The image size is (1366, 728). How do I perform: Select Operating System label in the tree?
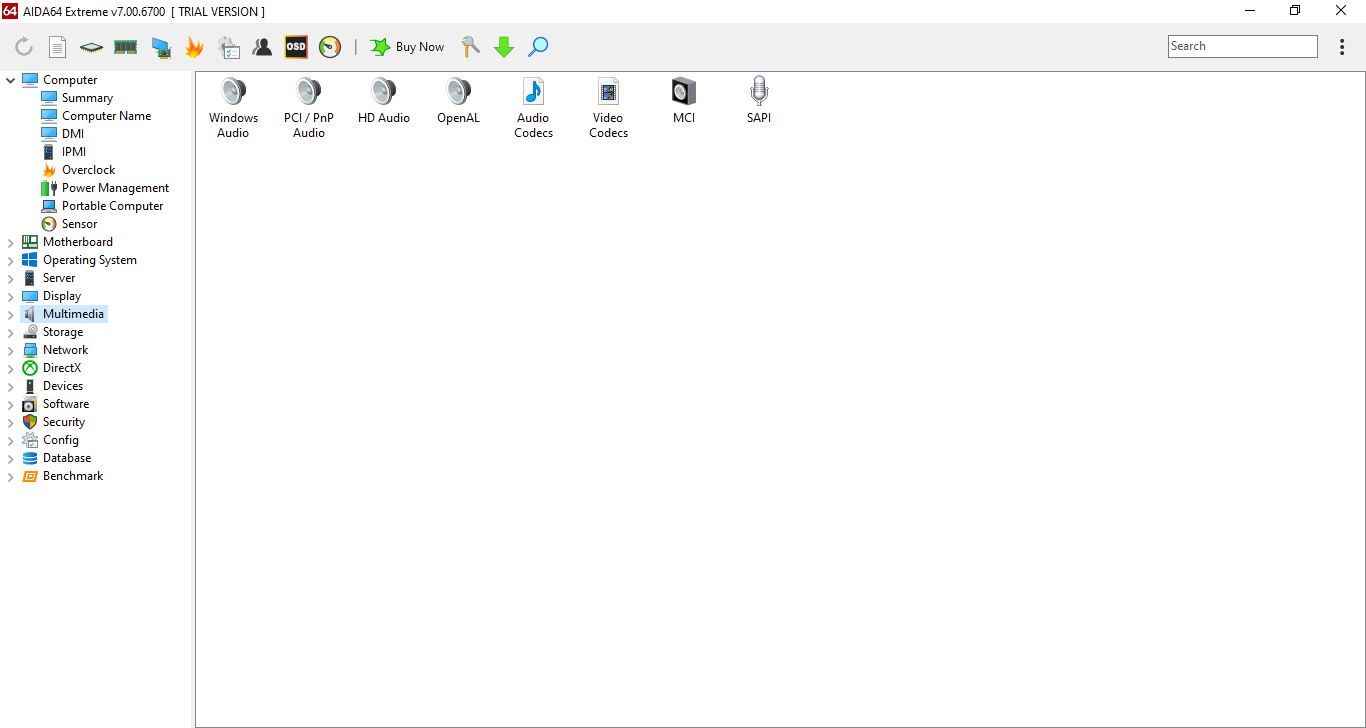(90, 260)
